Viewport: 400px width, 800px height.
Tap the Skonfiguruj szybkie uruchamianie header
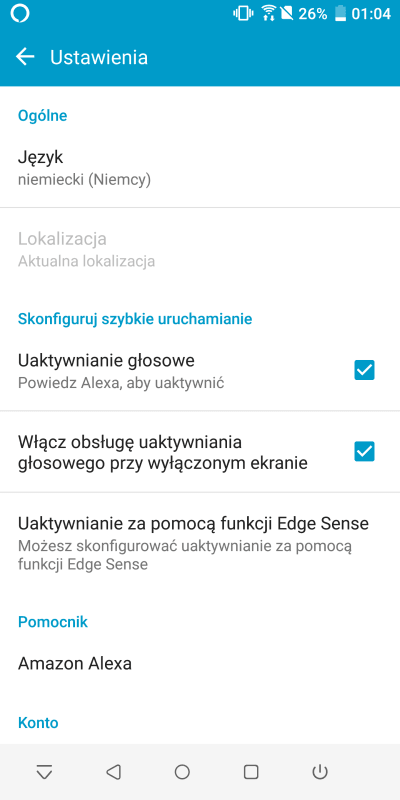[135, 319]
